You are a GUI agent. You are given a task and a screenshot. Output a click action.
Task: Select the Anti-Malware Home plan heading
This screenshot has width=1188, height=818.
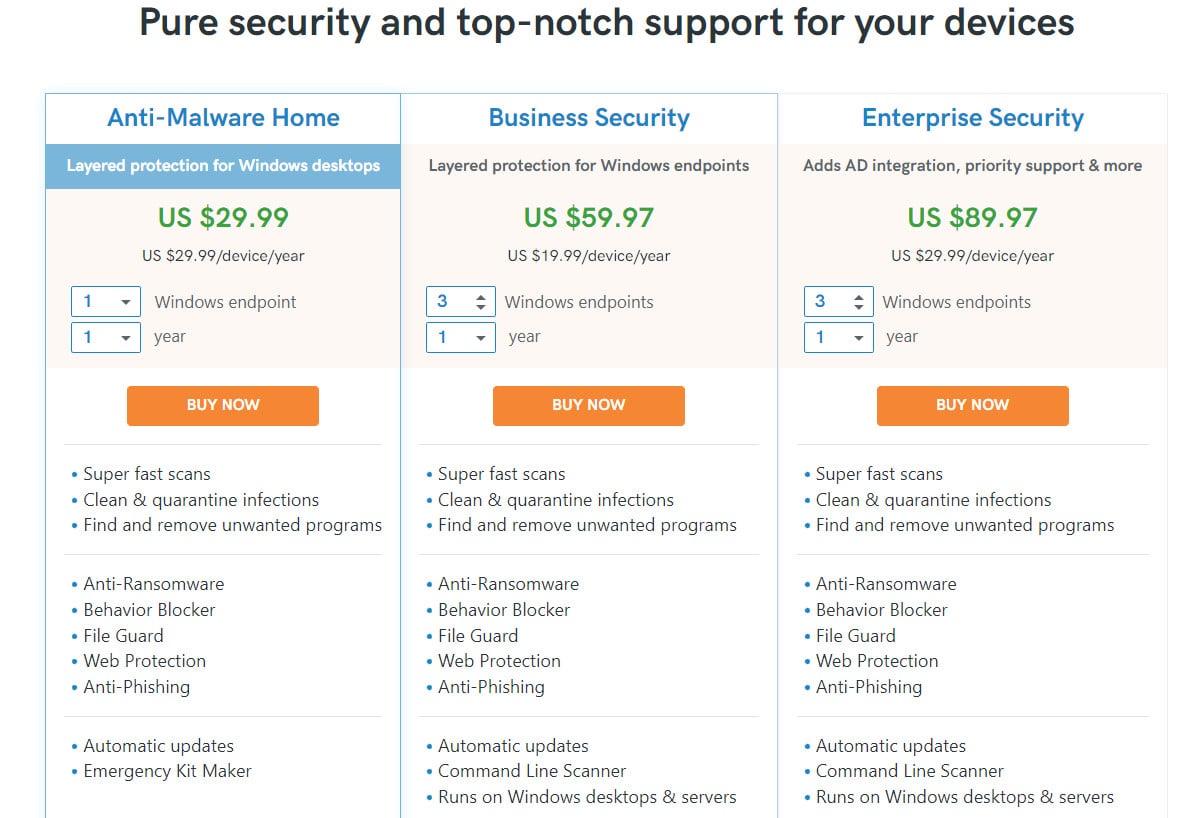click(224, 117)
